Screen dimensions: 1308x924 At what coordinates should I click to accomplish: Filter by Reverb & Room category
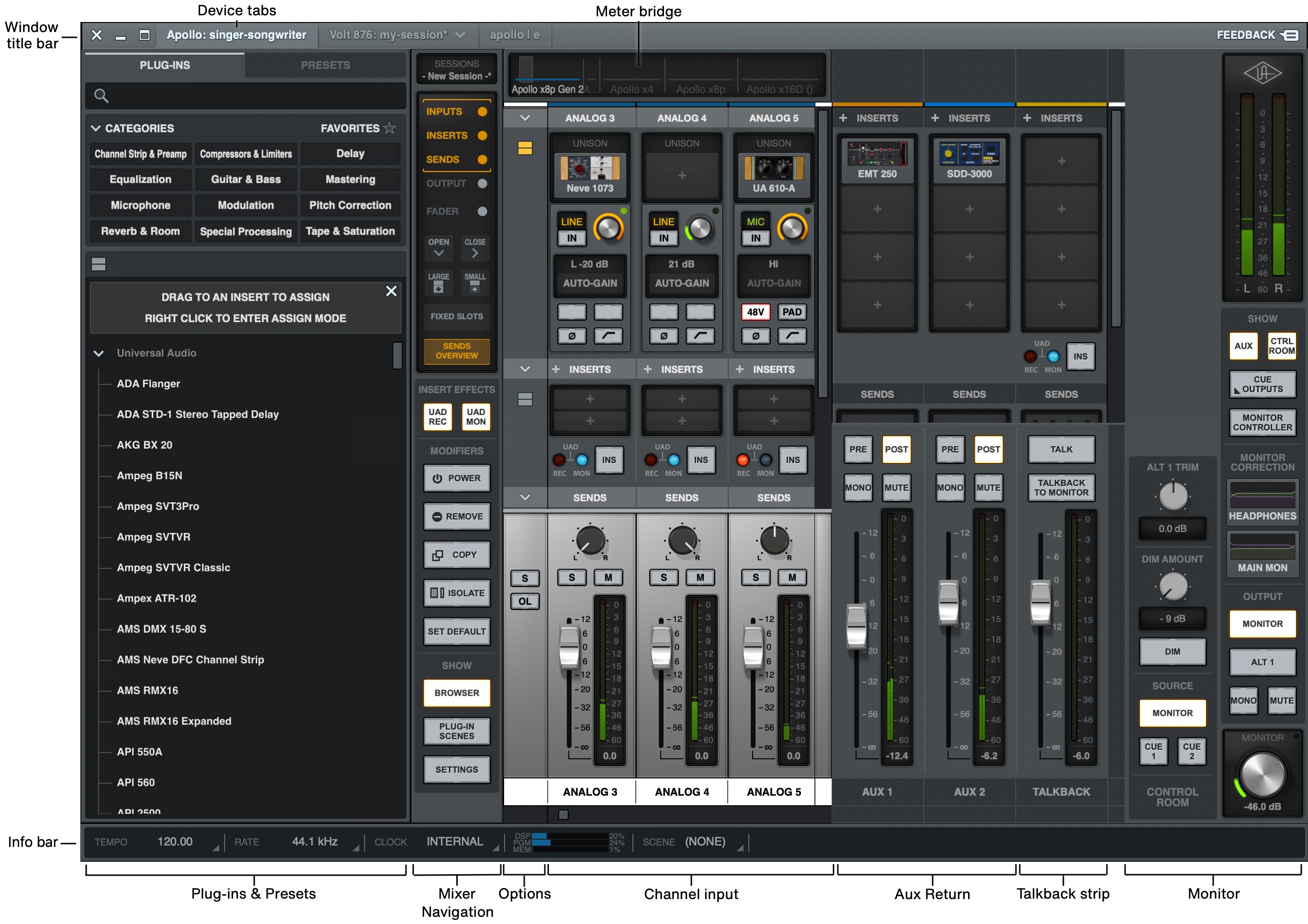140,231
